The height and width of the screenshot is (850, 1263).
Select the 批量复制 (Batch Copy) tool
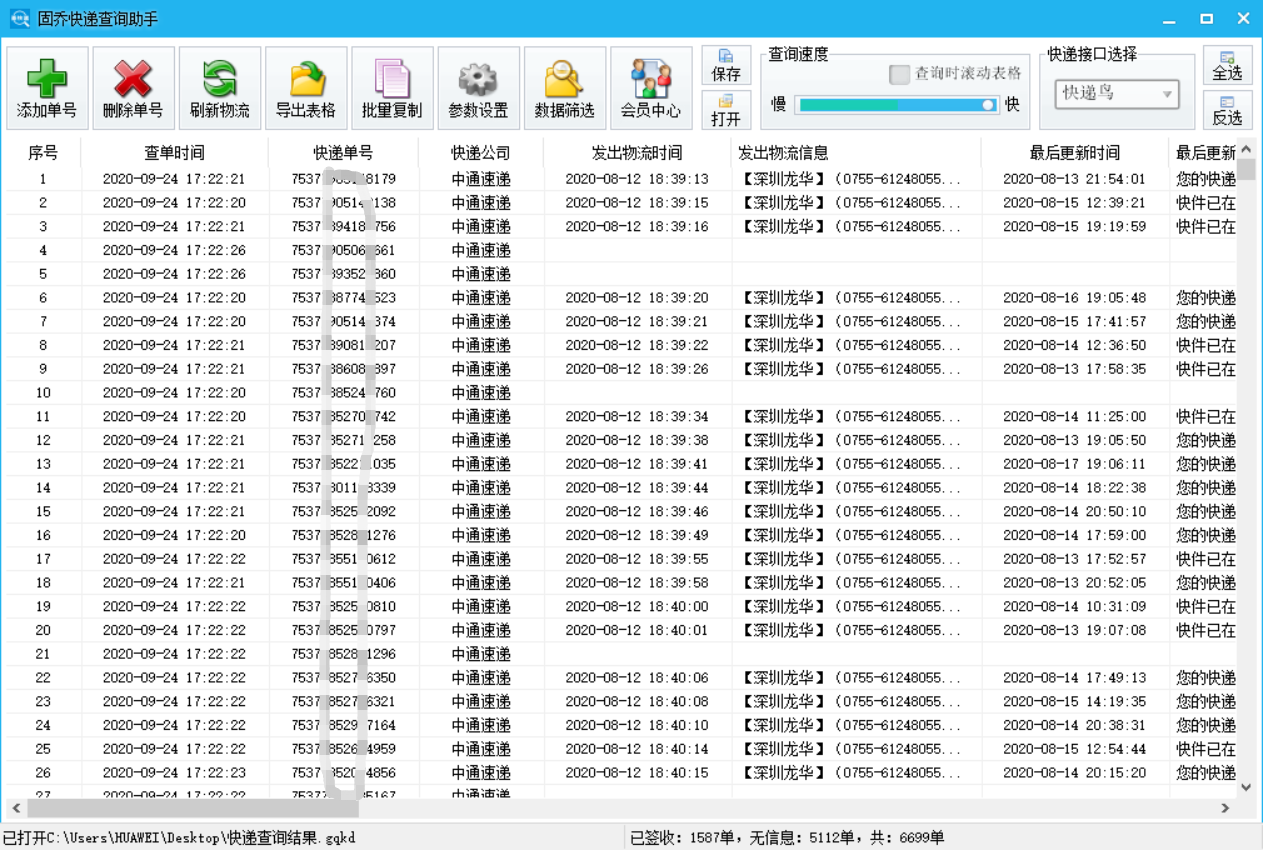(391, 87)
